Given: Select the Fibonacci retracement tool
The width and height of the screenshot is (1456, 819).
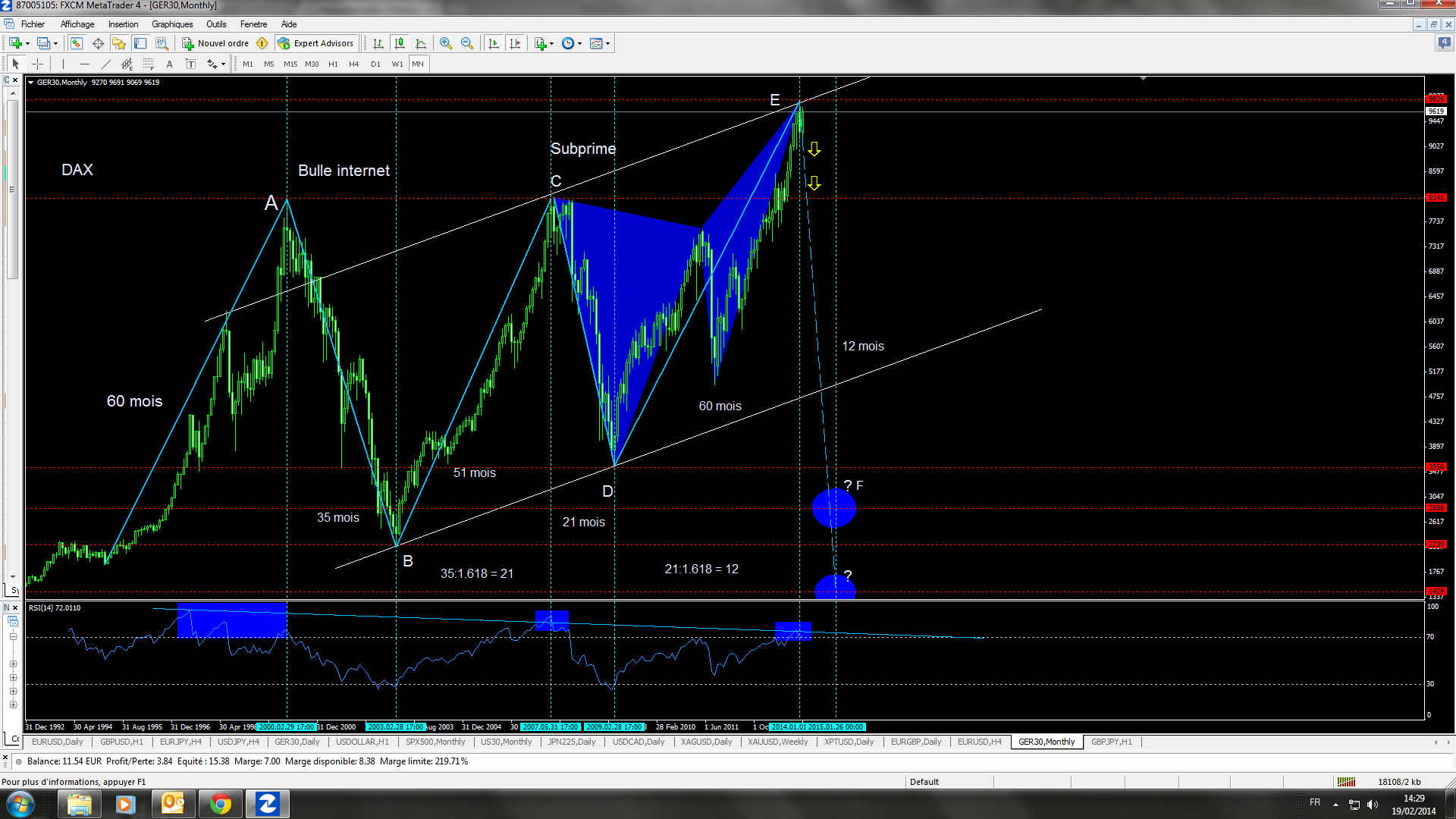Looking at the screenshot, I should tap(149, 64).
